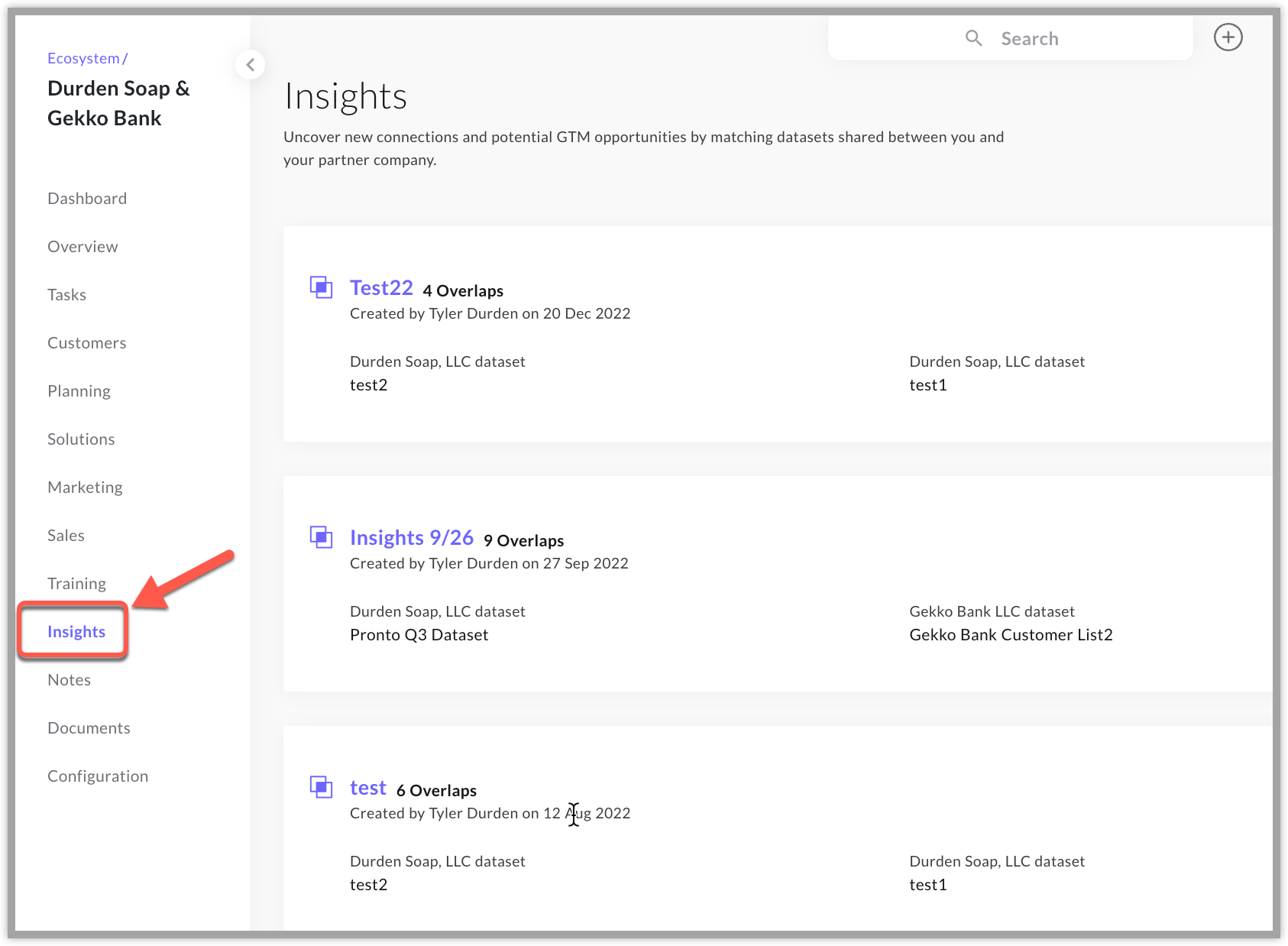Switch to the Sales section

[66, 535]
